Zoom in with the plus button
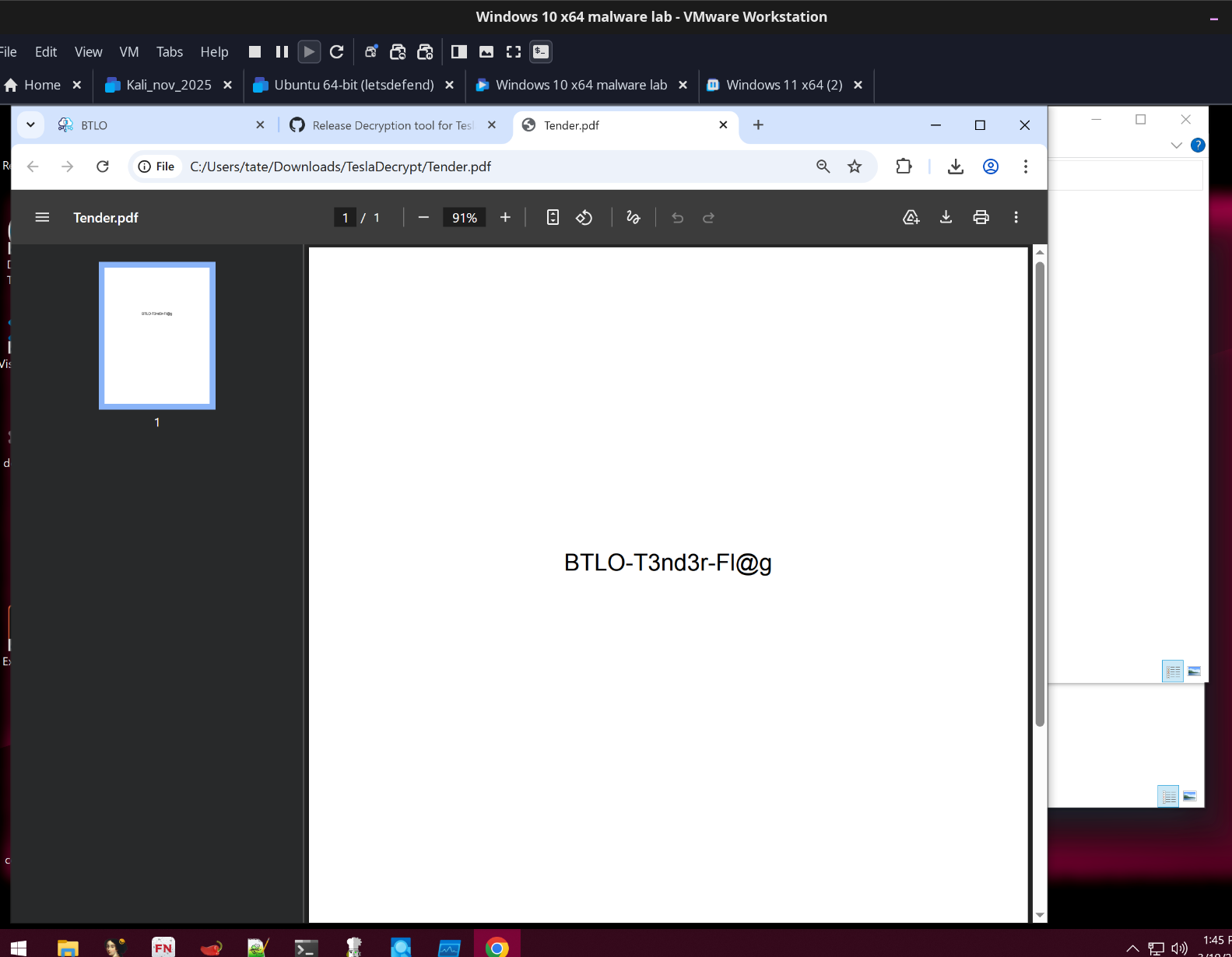Screen dimensions: 1232x957 (x=505, y=218)
